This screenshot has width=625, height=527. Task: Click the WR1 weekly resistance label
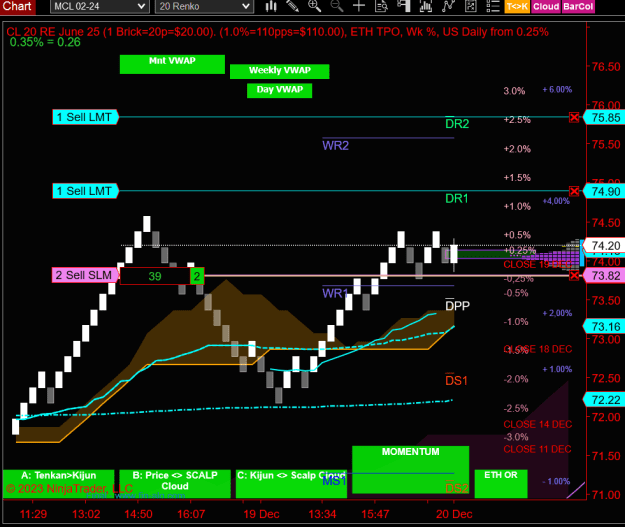tap(335, 293)
